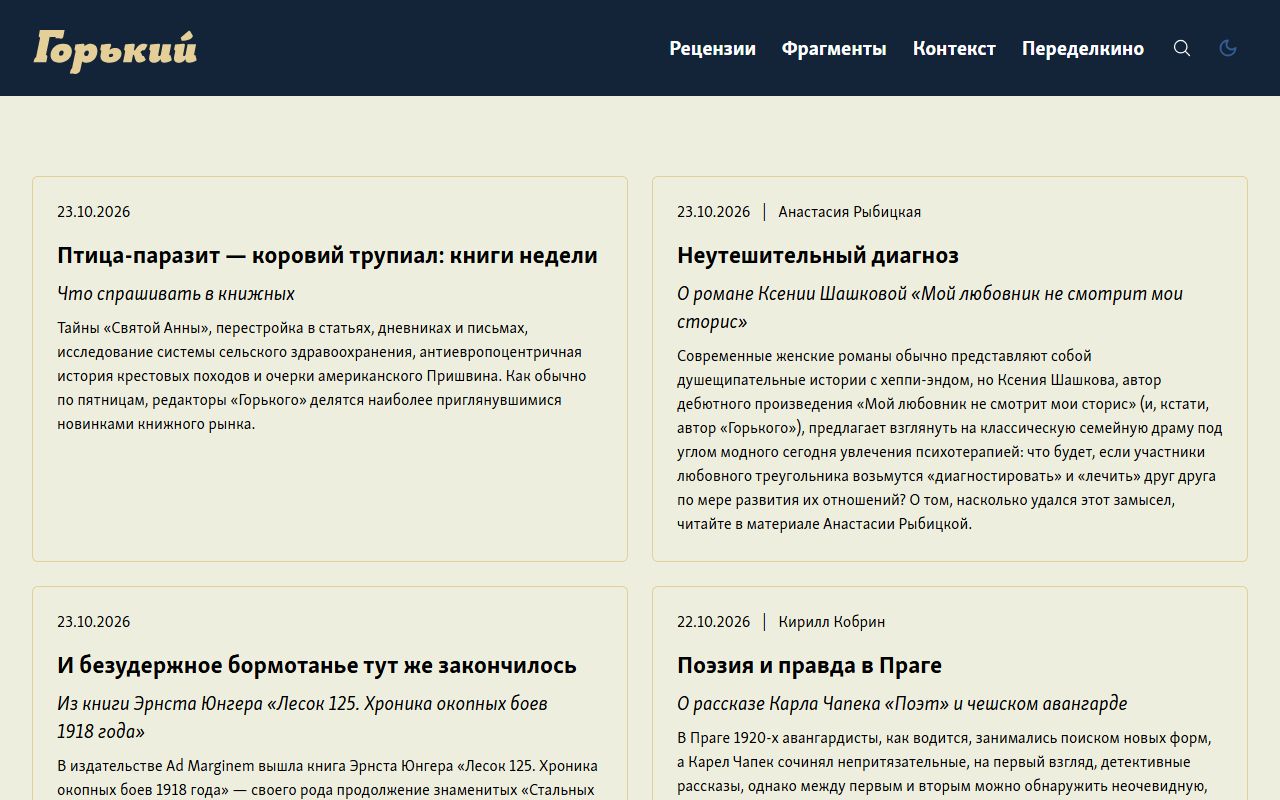Image resolution: width=1280 pixels, height=800 pixels.
Task: View author Кирилл Кобрин's page
Action: pyautogui.click(x=832, y=622)
